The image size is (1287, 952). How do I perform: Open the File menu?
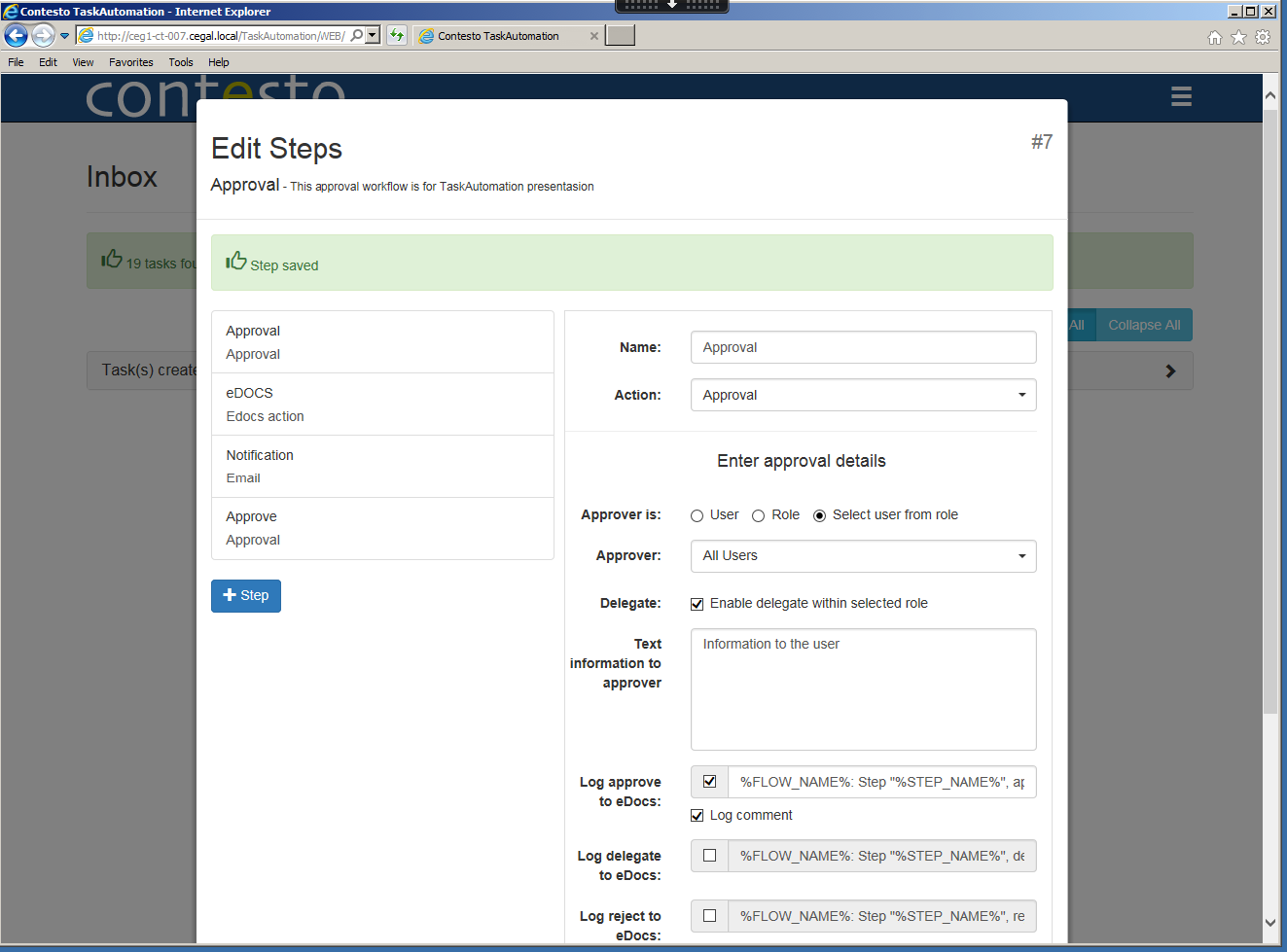pos(16,62)
